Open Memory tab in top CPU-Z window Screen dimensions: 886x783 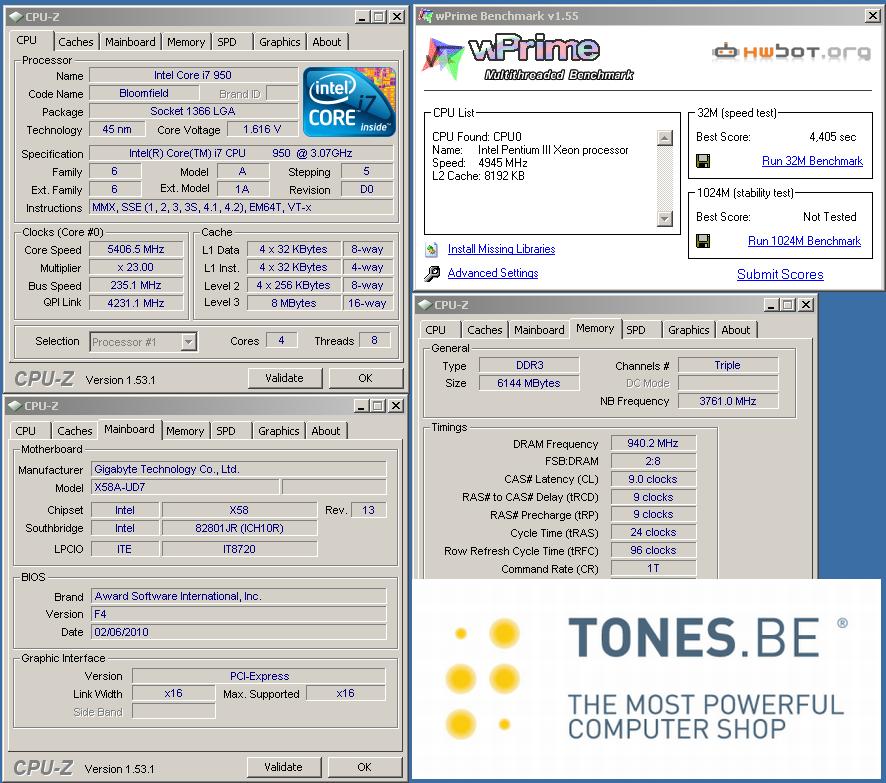186,42
